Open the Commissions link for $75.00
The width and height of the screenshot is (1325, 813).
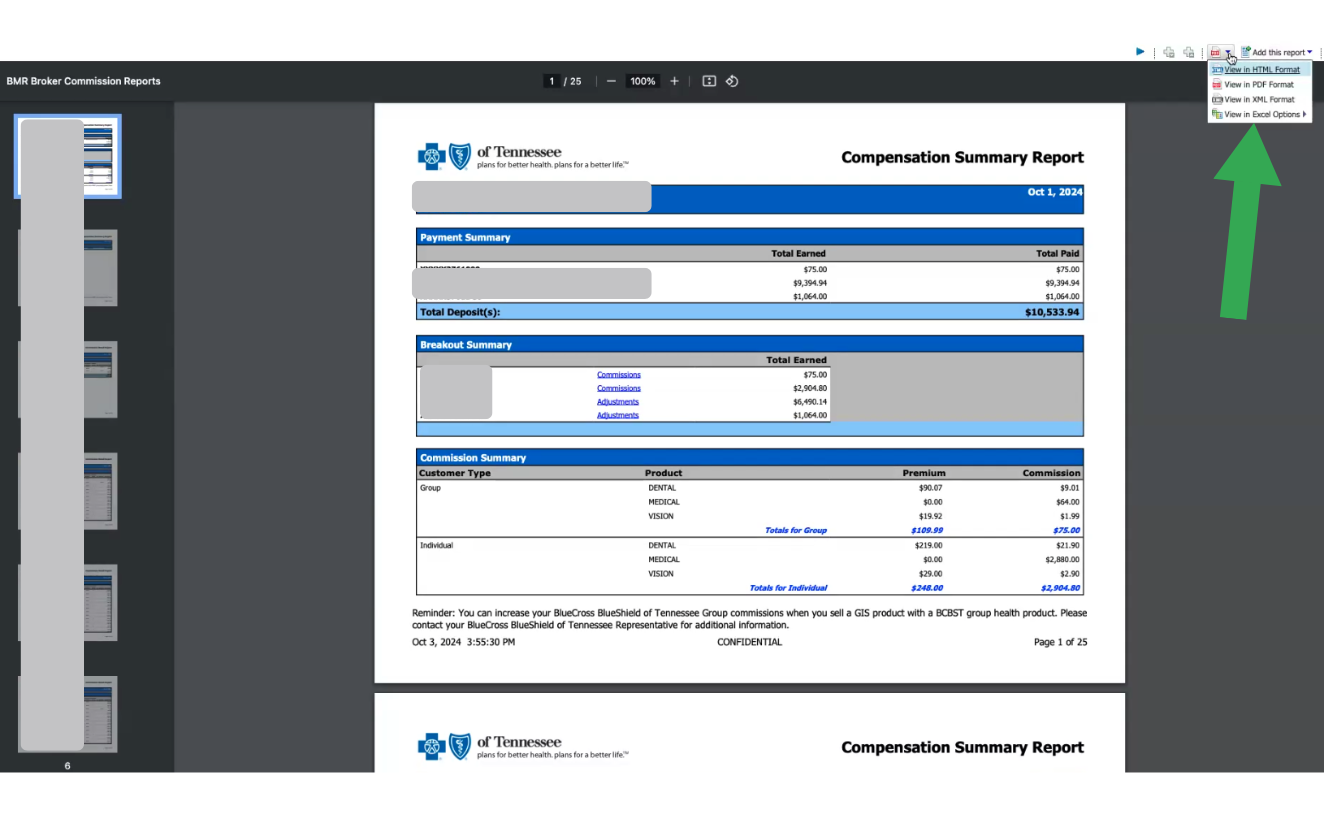619,375
